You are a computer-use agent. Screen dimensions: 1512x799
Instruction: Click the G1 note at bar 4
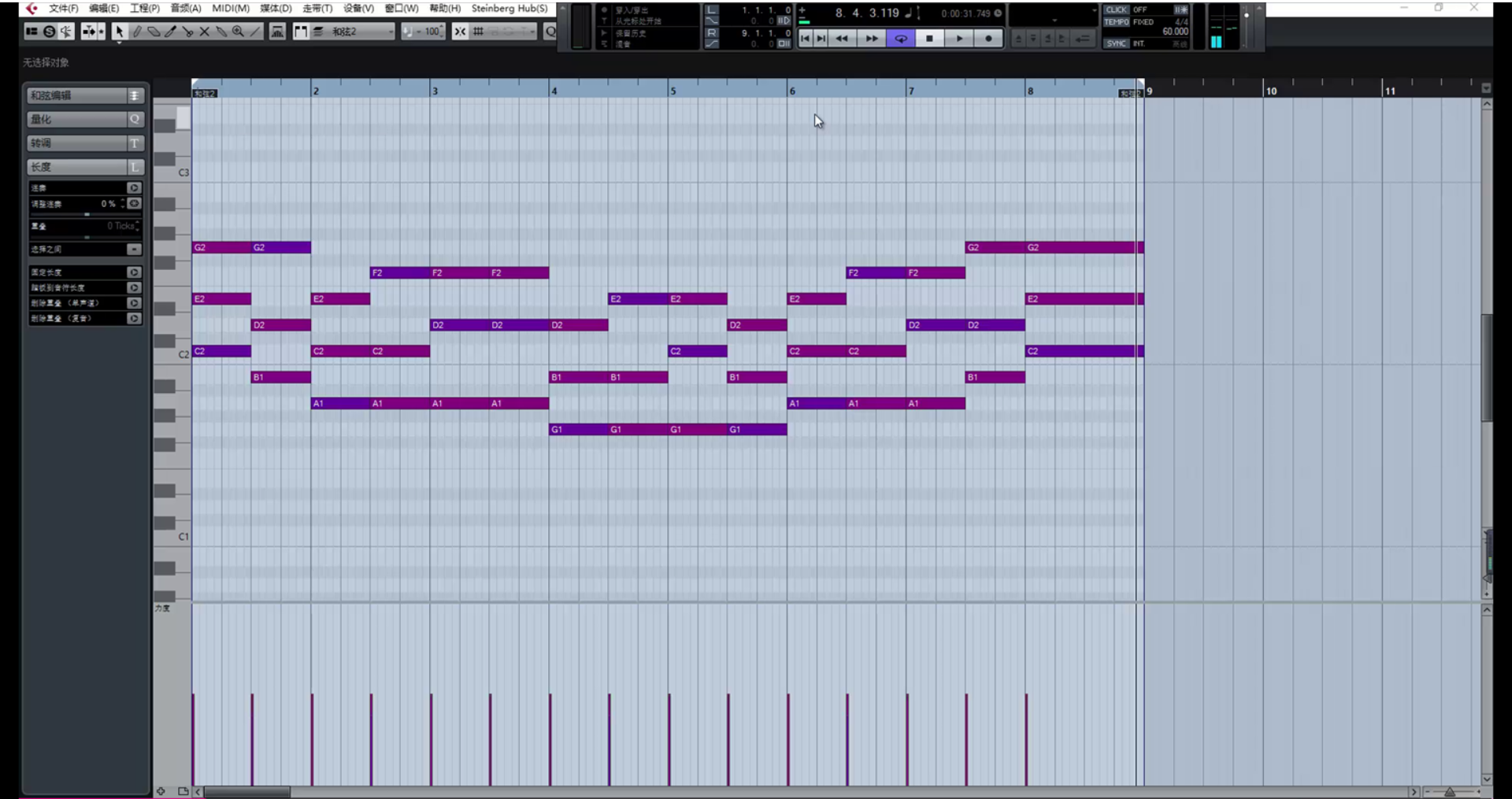click(x=579, y=430)
